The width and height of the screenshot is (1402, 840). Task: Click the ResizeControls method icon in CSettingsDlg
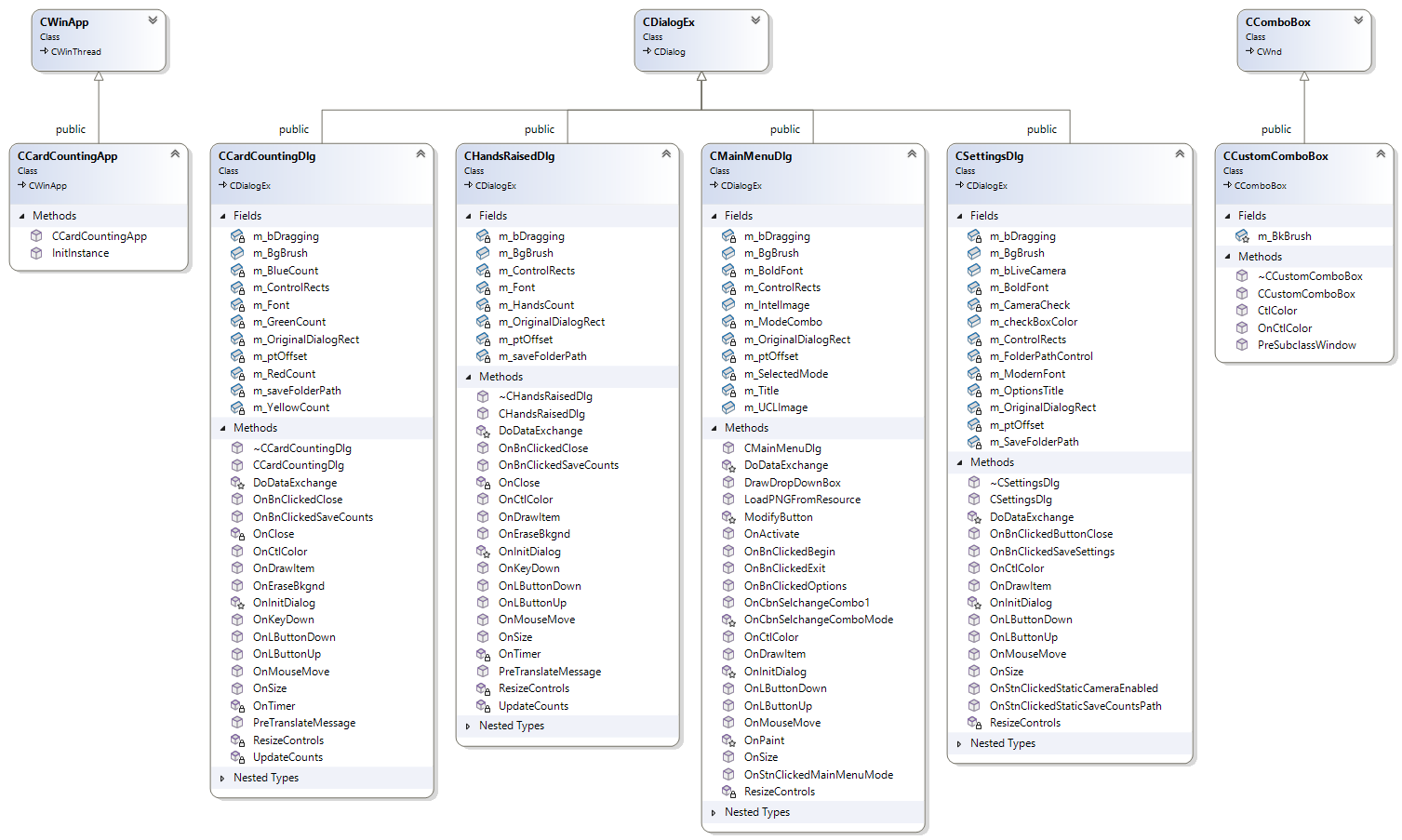pyautogui.click(x=973, y=722)
